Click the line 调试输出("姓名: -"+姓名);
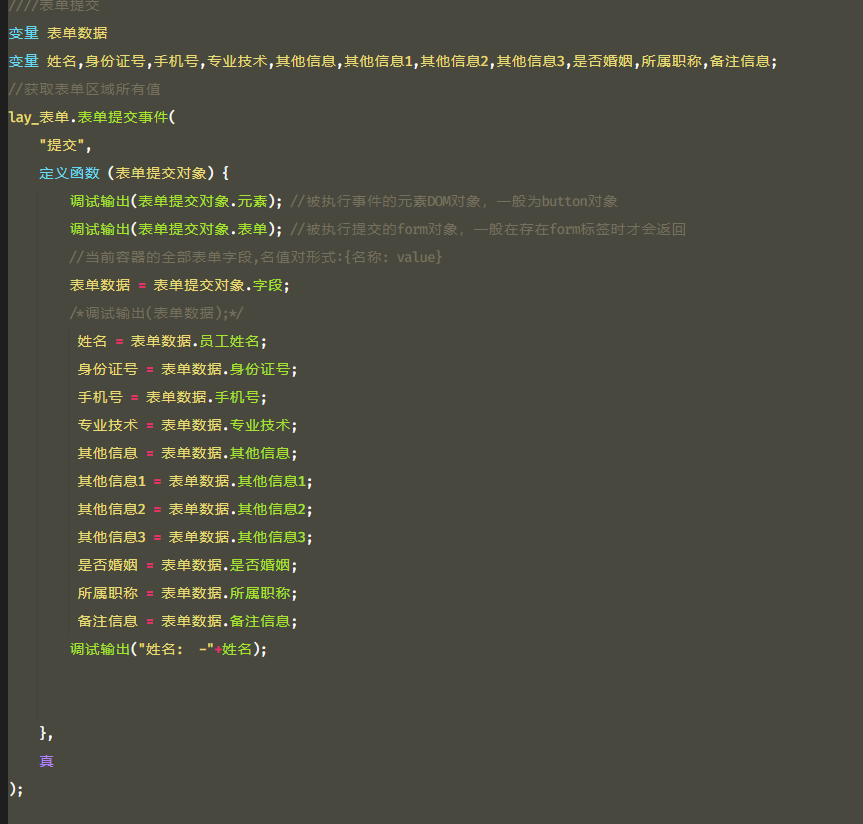This screenshot has height=824, width=863. click(x=168, y=650)
